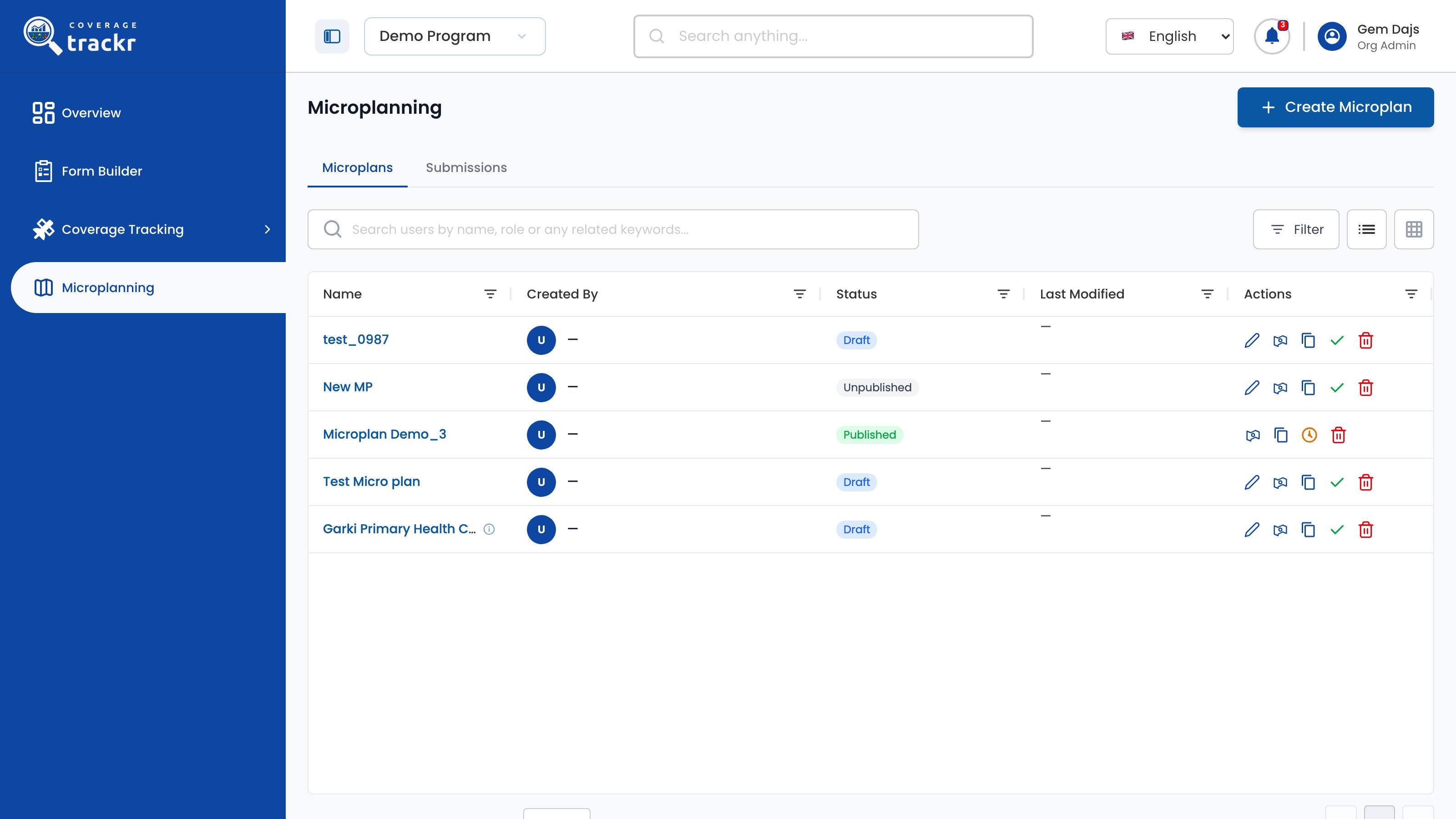The image size is (1456, 819).
Task: Click Unpublished status badge for New MP
Action: pos(877,388)
